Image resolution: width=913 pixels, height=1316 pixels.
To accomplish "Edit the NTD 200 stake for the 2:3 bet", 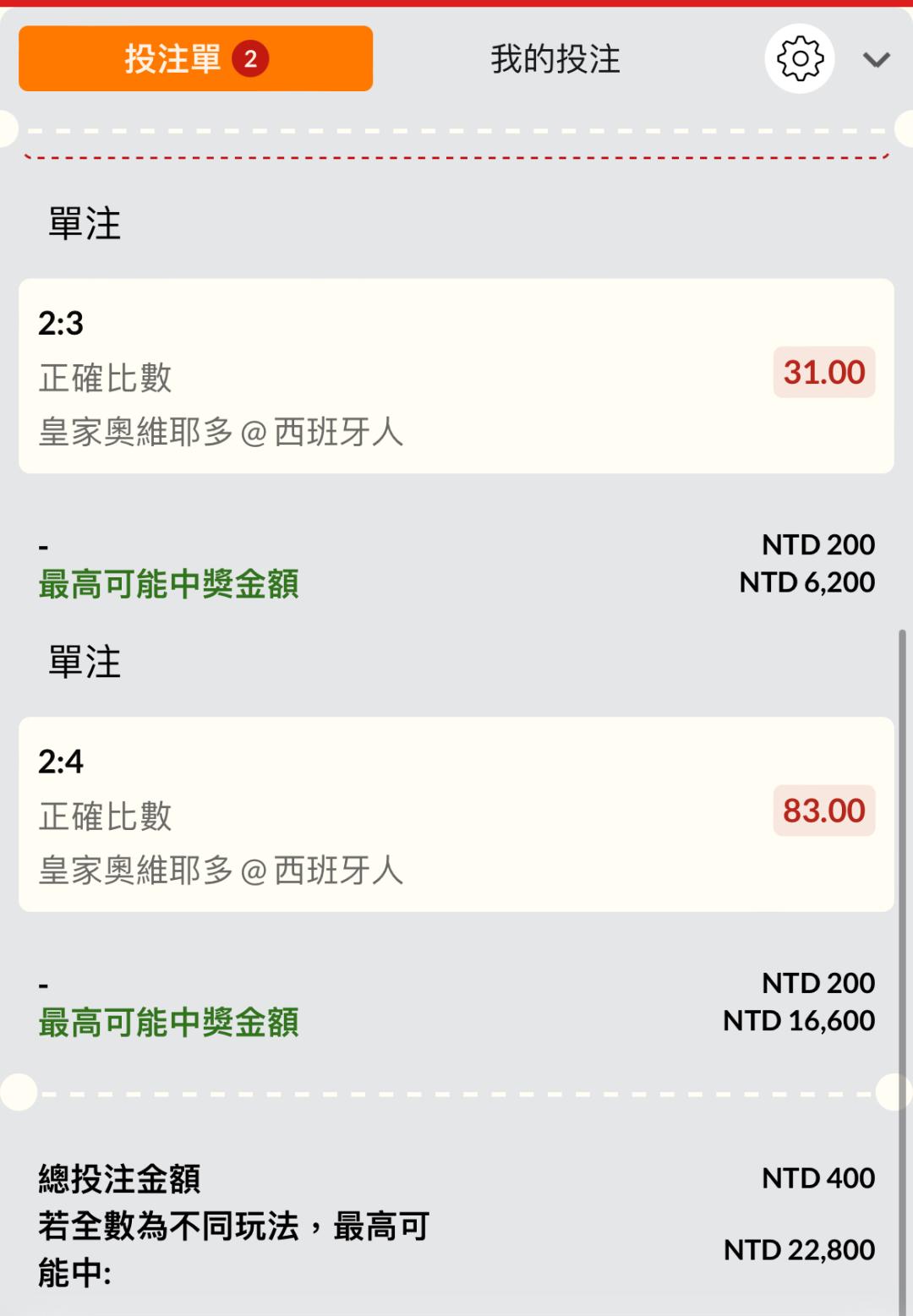I will (817, 545).
